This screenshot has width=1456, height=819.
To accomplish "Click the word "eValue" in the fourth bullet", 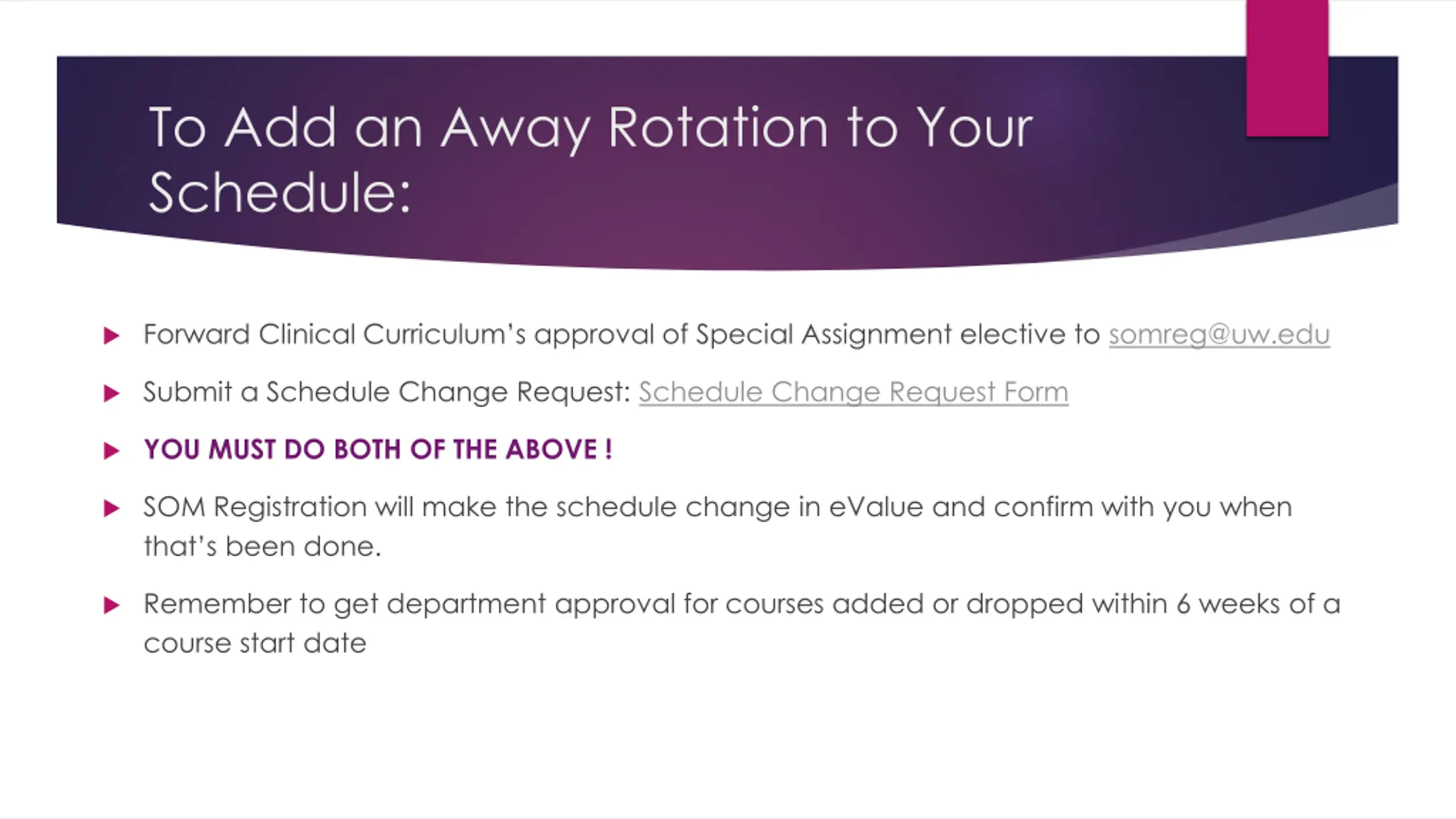I will 875,507.
